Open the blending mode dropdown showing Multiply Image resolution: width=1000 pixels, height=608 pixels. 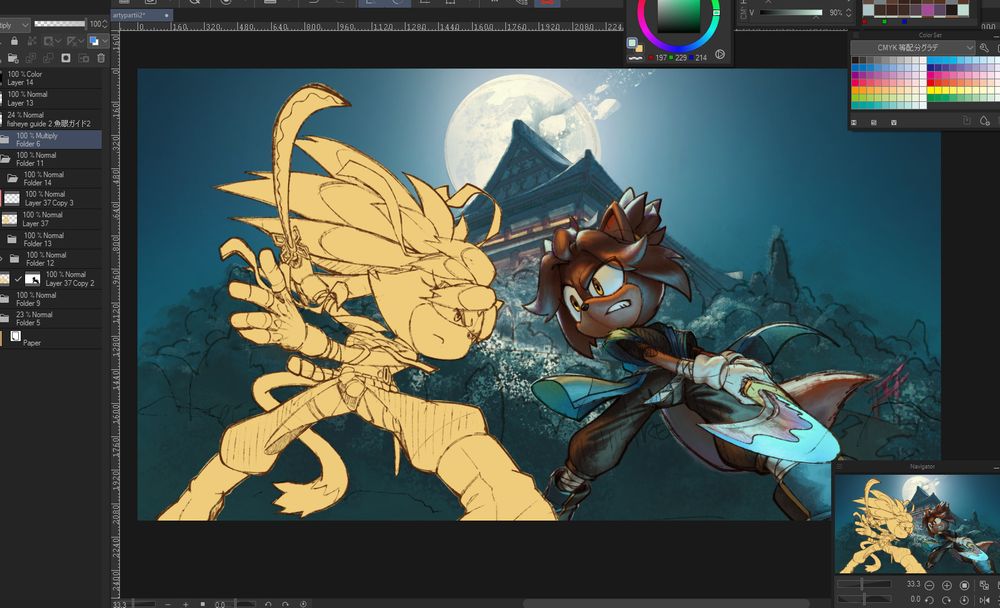point(15,25)
